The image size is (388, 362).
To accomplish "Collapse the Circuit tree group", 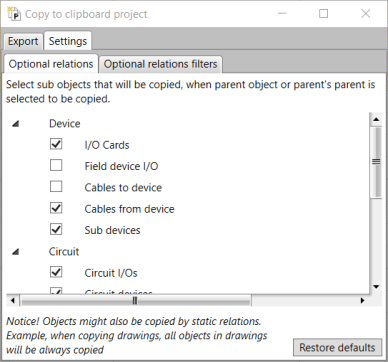I will [x=16, y=252].
